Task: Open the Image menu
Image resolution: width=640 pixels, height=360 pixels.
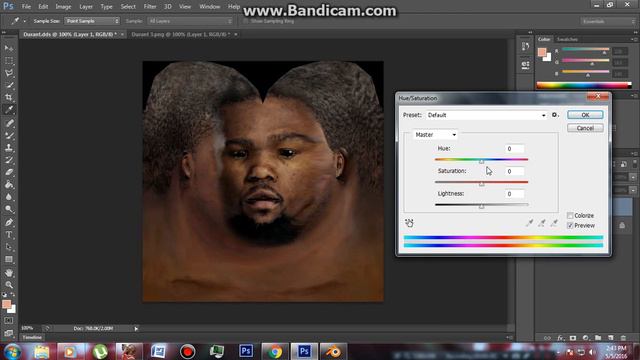Action: click(63, 7)
